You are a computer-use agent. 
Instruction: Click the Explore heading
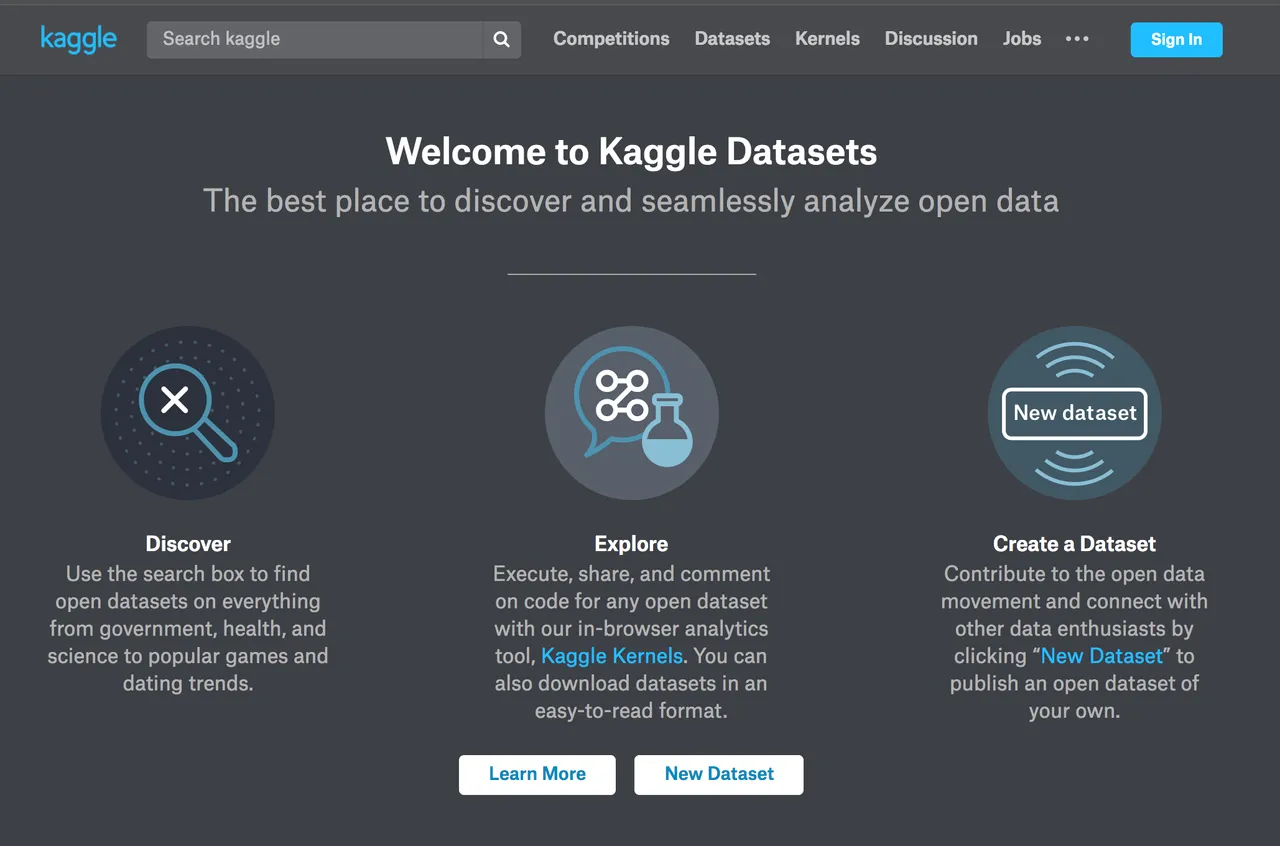coord(631,544)
